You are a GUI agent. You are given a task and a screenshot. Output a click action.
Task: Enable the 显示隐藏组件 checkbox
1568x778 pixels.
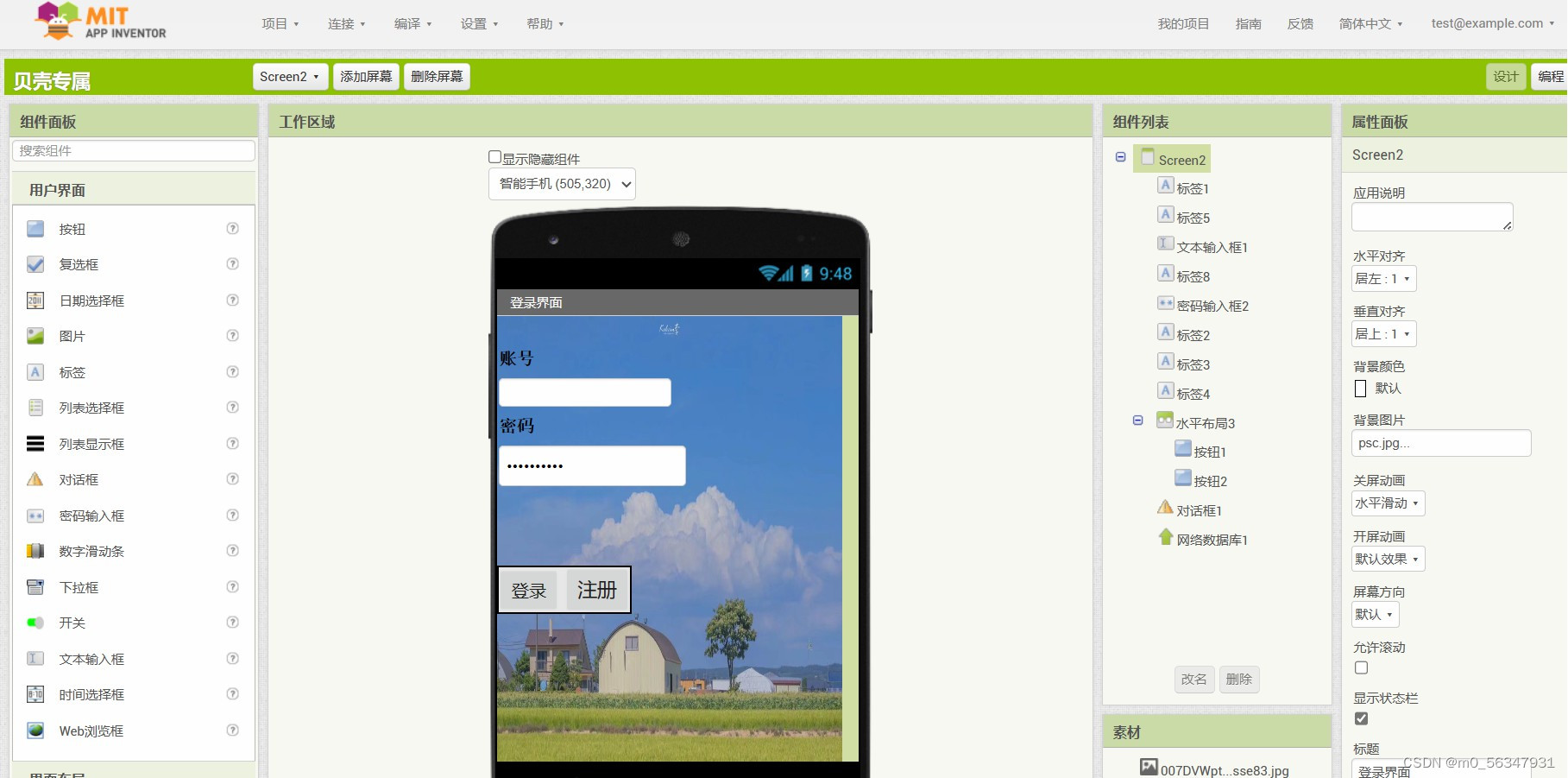(494, 156)
